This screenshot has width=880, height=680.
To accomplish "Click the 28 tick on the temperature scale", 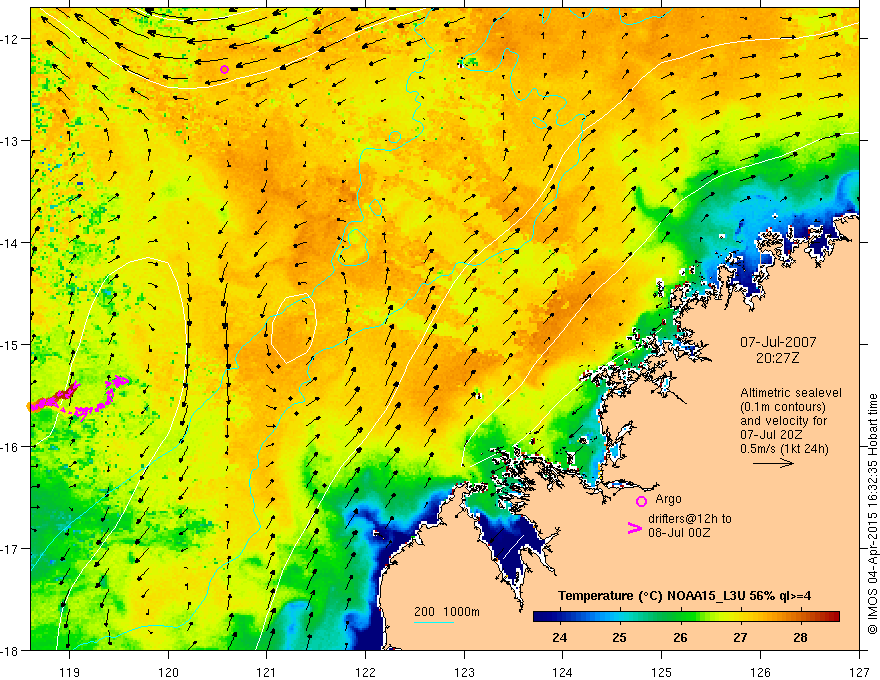I will 800,637.
